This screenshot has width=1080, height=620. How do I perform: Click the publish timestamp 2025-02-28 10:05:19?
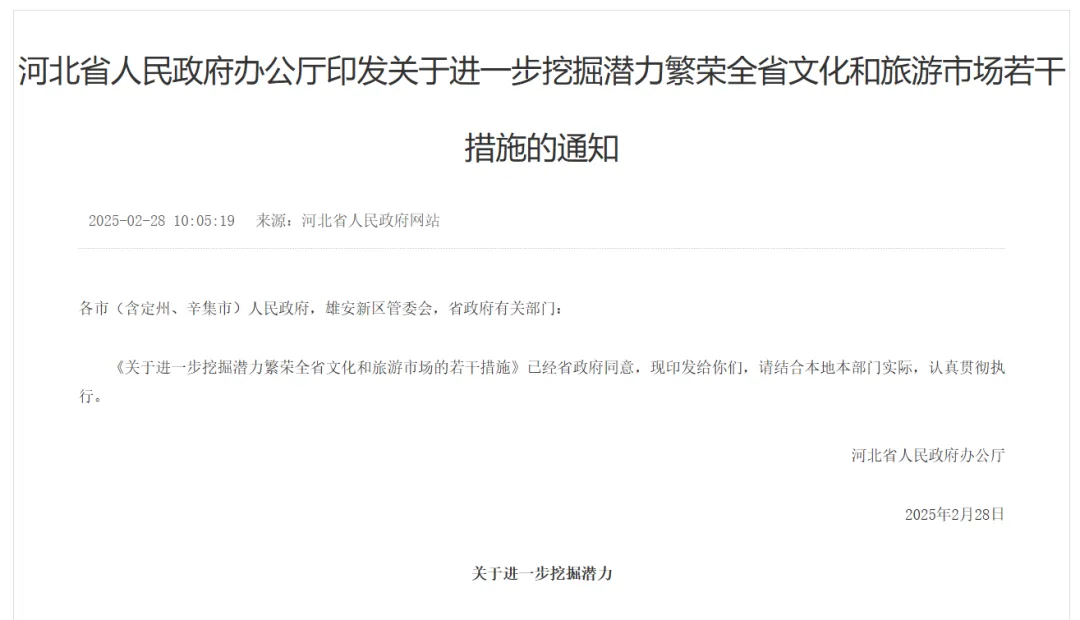pos(161,220)
